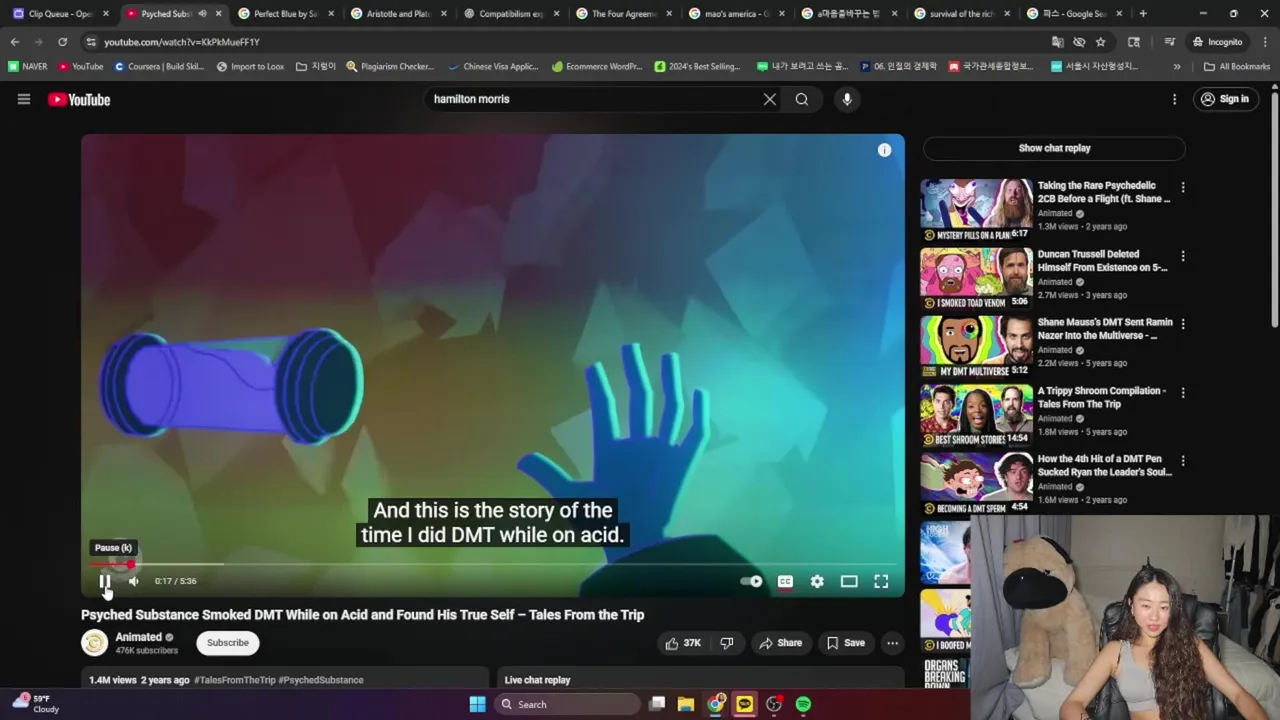1280x720 pixels.
Task: Share the video
Action: tap(780, 643)
